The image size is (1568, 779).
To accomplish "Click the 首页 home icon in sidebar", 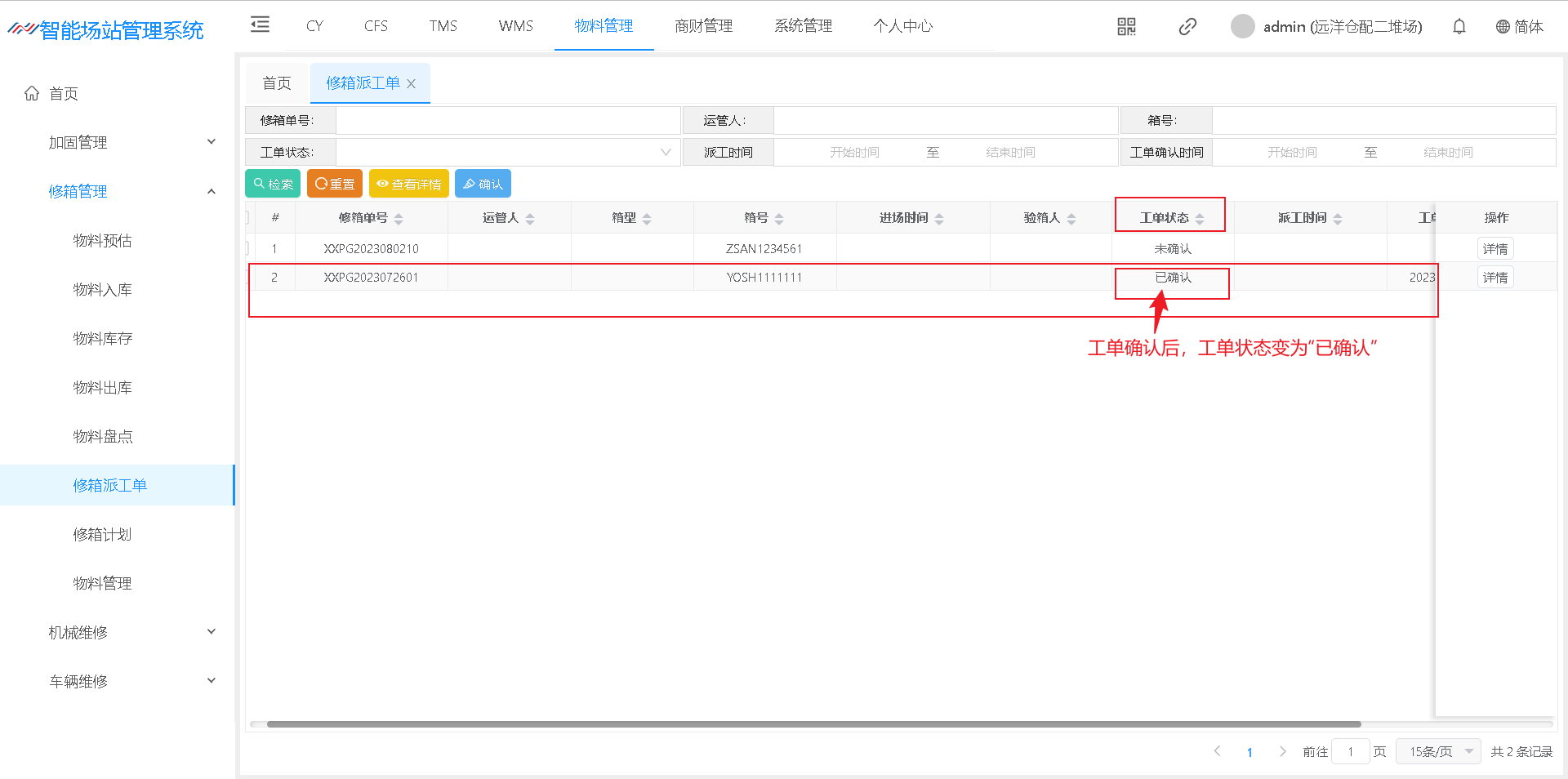I will point(32,94).
